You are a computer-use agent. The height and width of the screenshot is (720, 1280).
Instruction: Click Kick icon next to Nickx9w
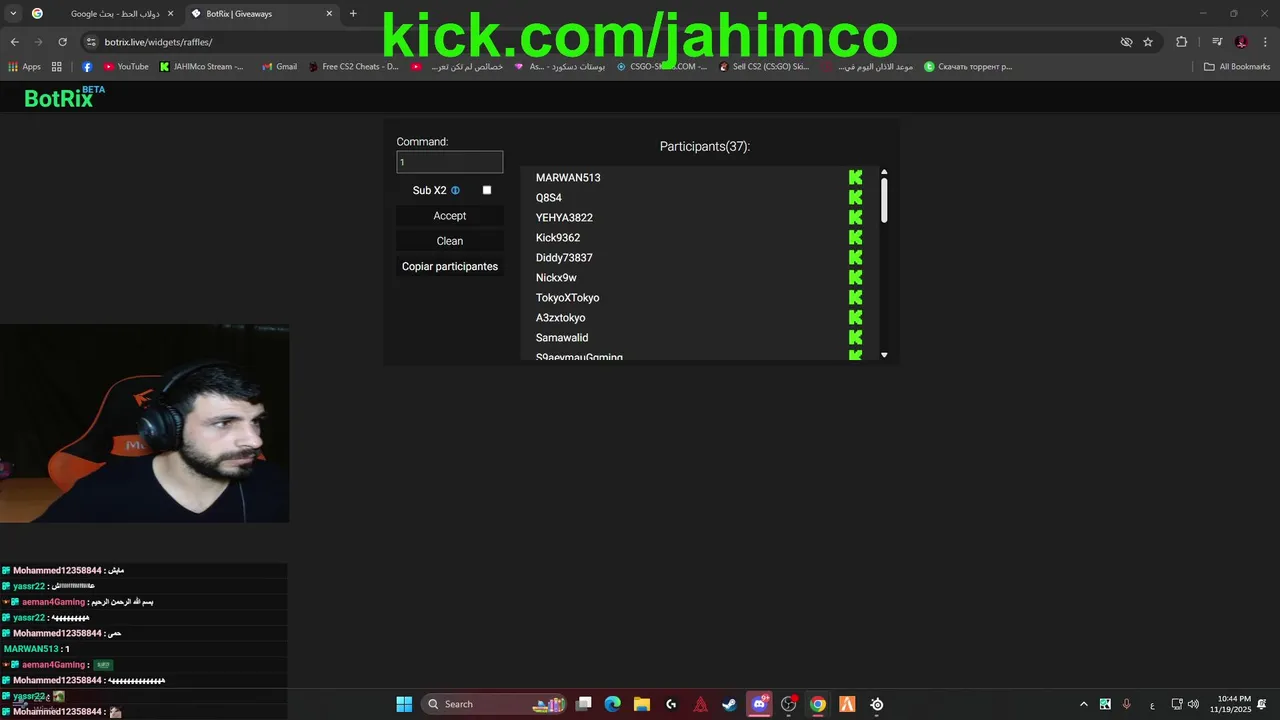pyautogui.click(x=855, y=278)
